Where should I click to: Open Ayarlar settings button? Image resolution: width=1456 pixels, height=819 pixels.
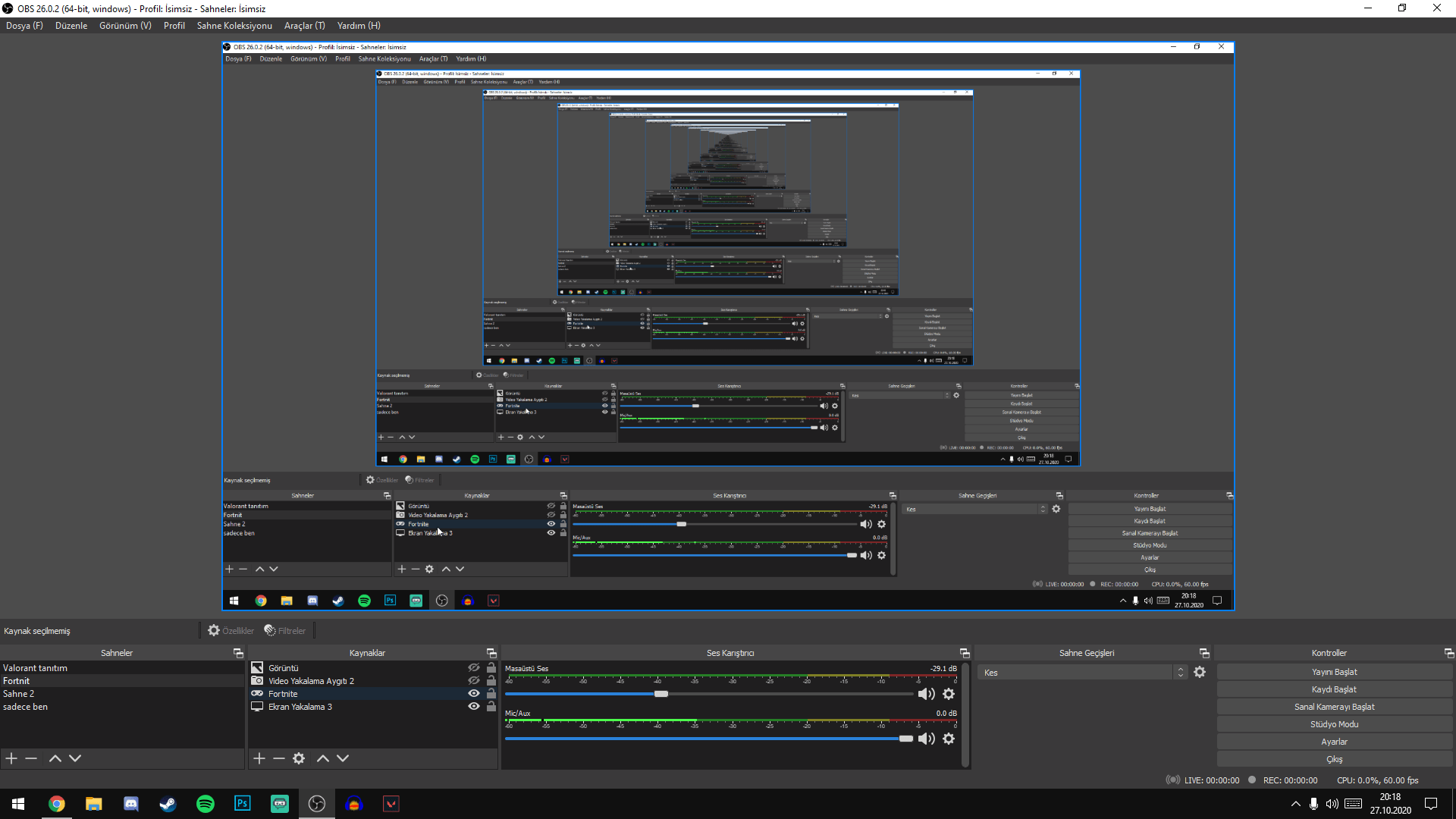pos(1334,742)
